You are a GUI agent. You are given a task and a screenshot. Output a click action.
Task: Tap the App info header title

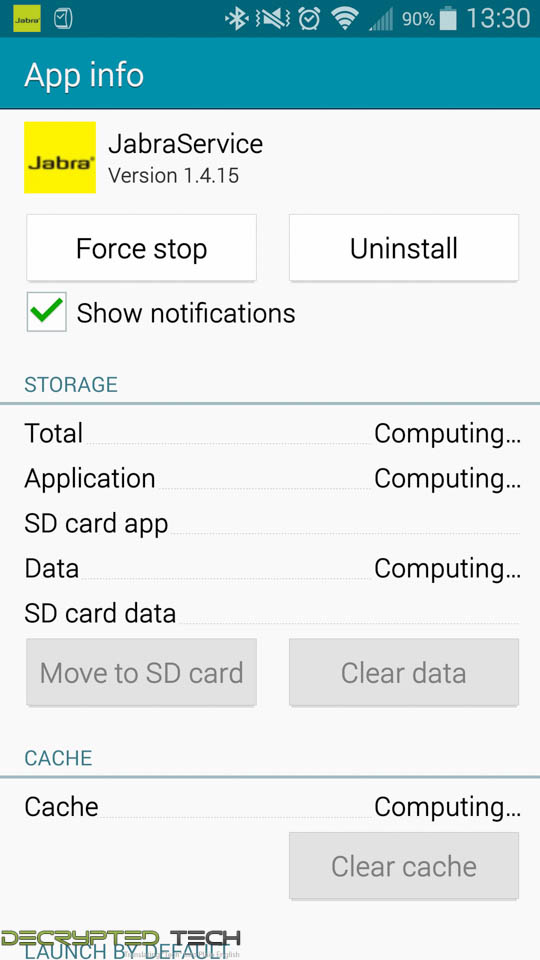(84, 75)
